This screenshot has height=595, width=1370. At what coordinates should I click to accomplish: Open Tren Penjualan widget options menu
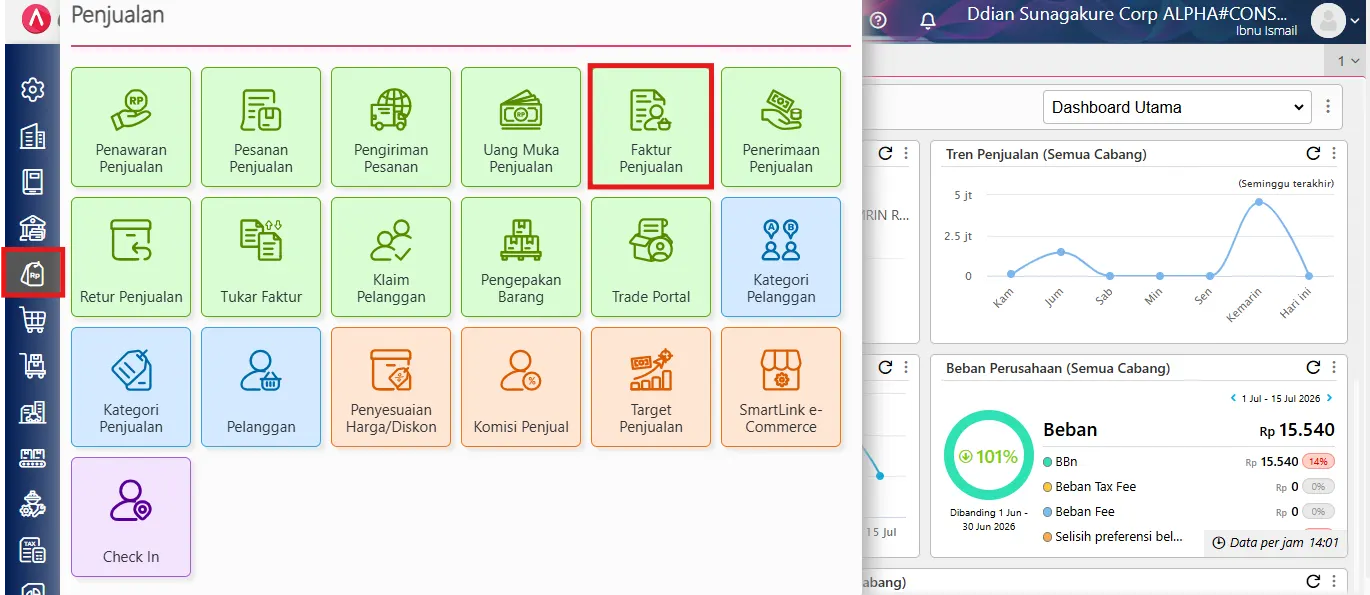pos(1334,153)
